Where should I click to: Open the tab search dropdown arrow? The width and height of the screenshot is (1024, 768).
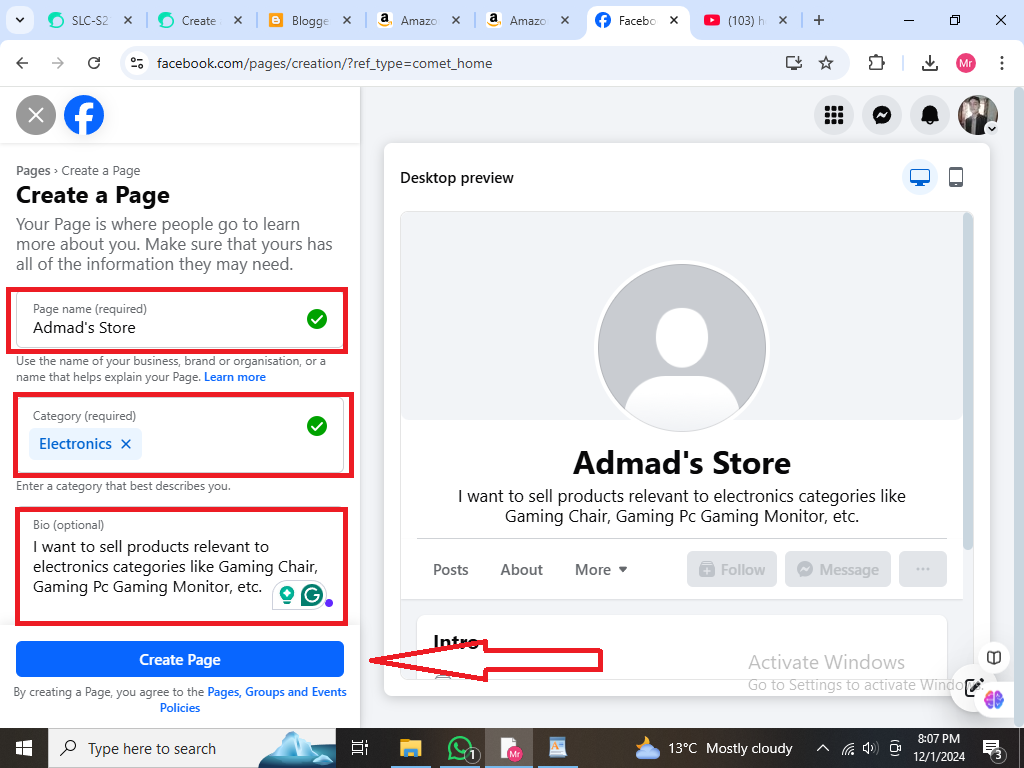click(20, 20)
